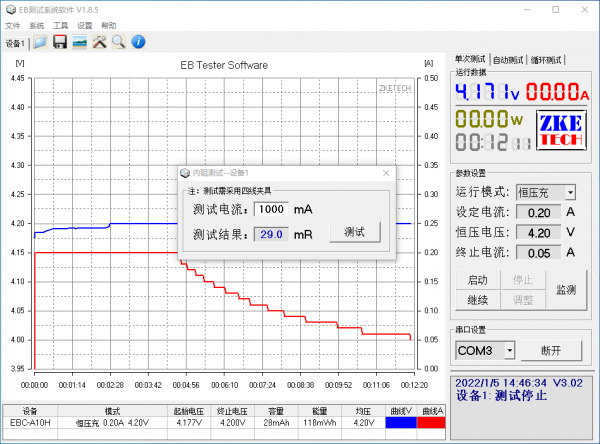Open the COM3 serial port dropdown
The image size is (600, 444).
point(509,350)
